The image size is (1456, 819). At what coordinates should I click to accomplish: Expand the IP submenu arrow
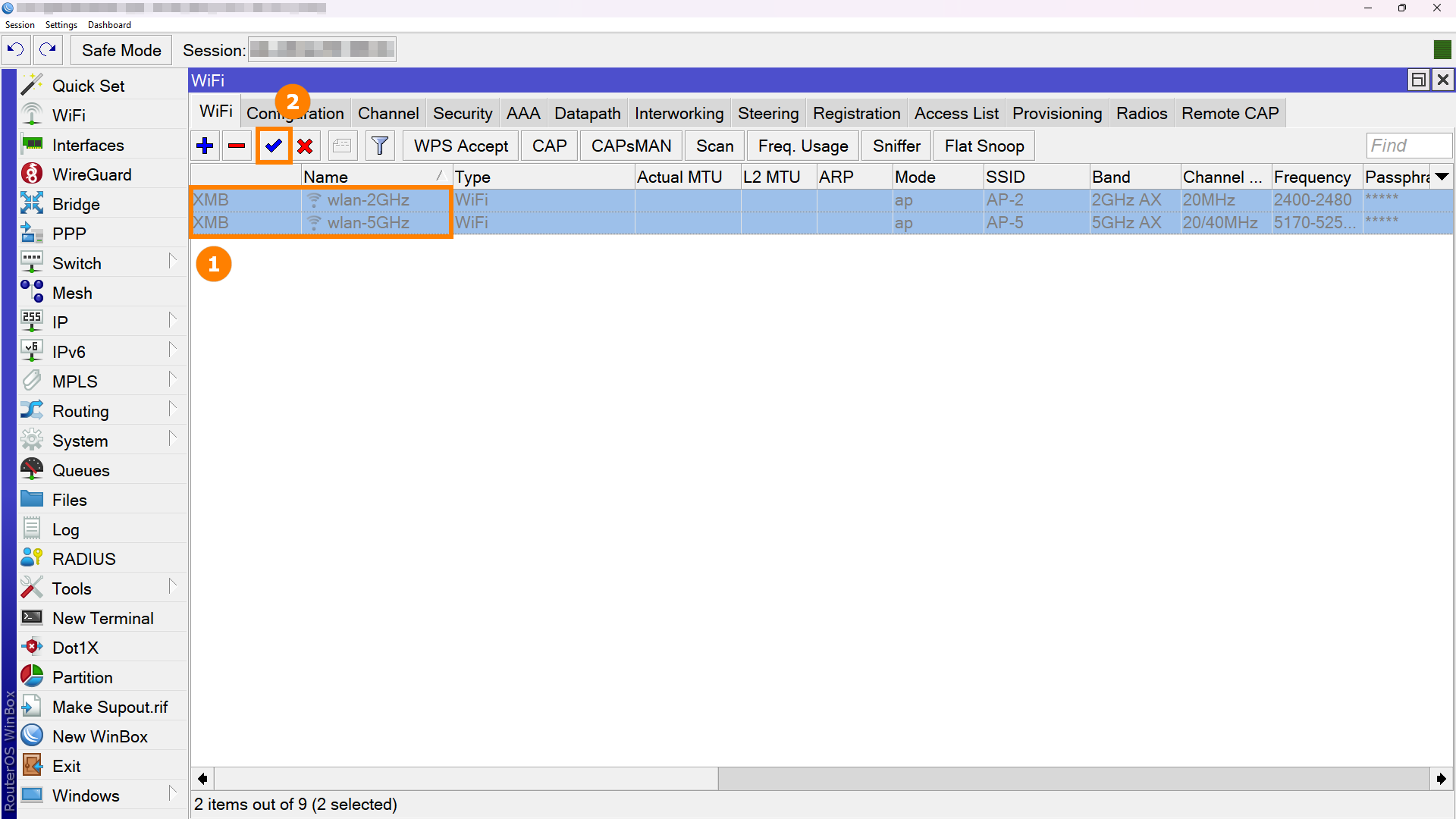pos(172,320)
